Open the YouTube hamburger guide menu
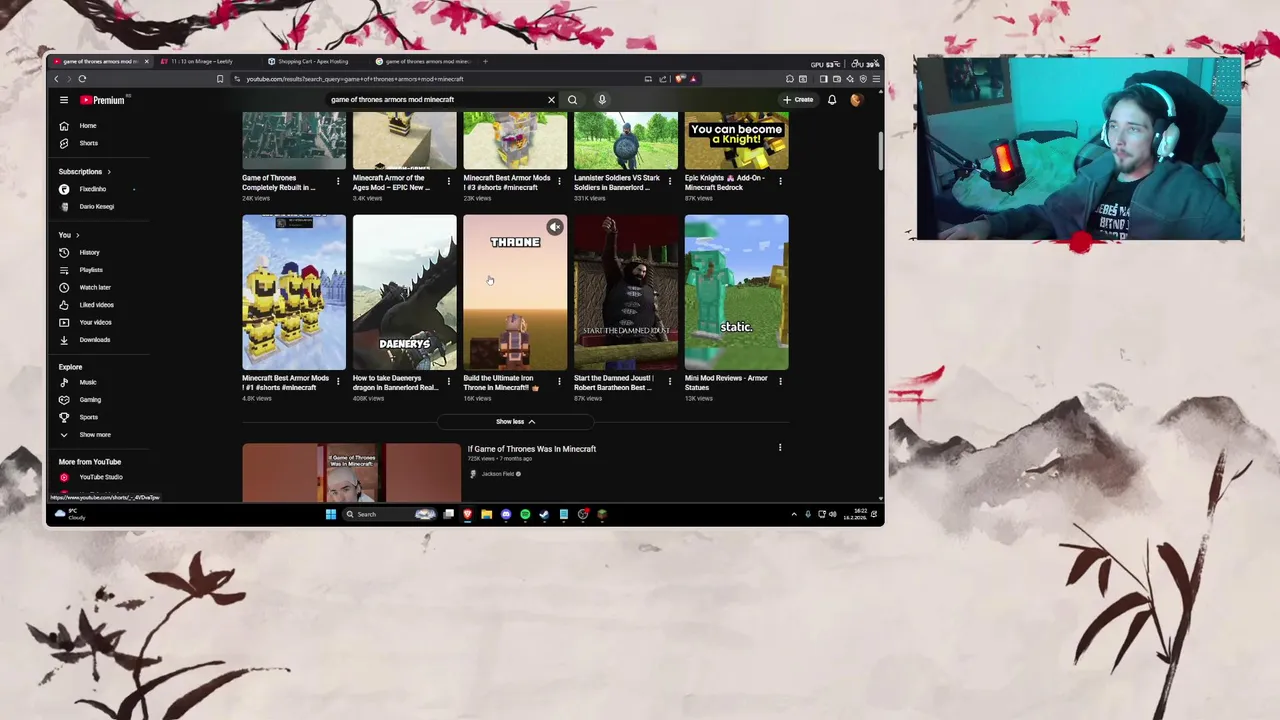The height and width of the screenshot is (720, 1280). click(x=63, y=100)
